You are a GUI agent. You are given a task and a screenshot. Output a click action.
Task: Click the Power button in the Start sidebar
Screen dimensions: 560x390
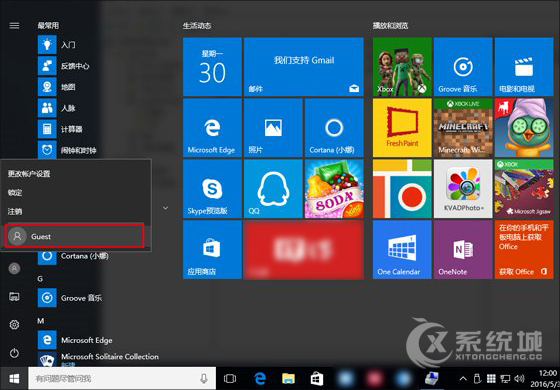pyautogui.click(x=14, y=353)
